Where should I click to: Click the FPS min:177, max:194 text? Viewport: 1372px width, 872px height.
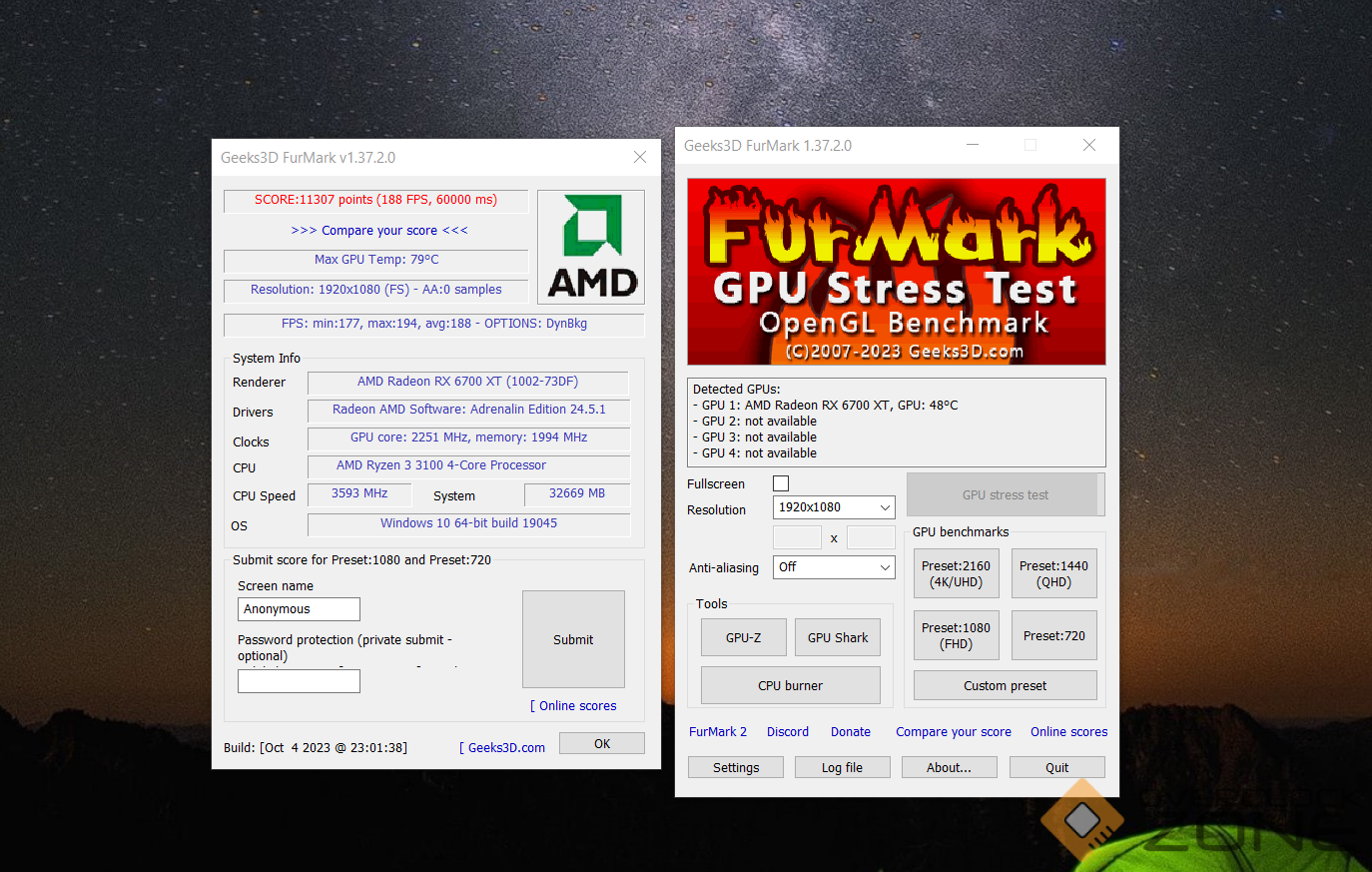pyautogui.click(x=434, y=324)
